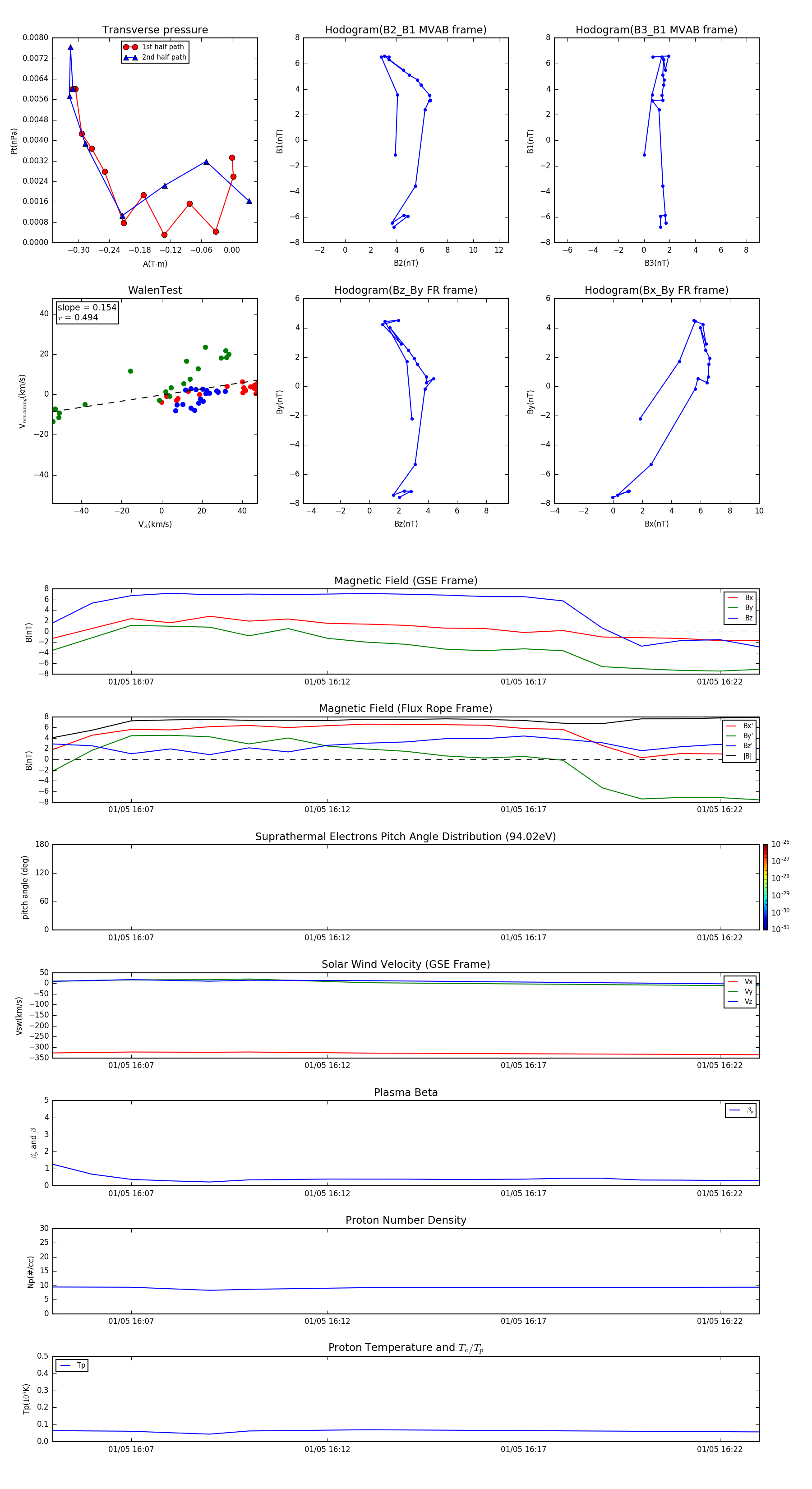812x1489 pixels.
Task: Click '10^-26' colorbar top label
Action: click(780, 844)
